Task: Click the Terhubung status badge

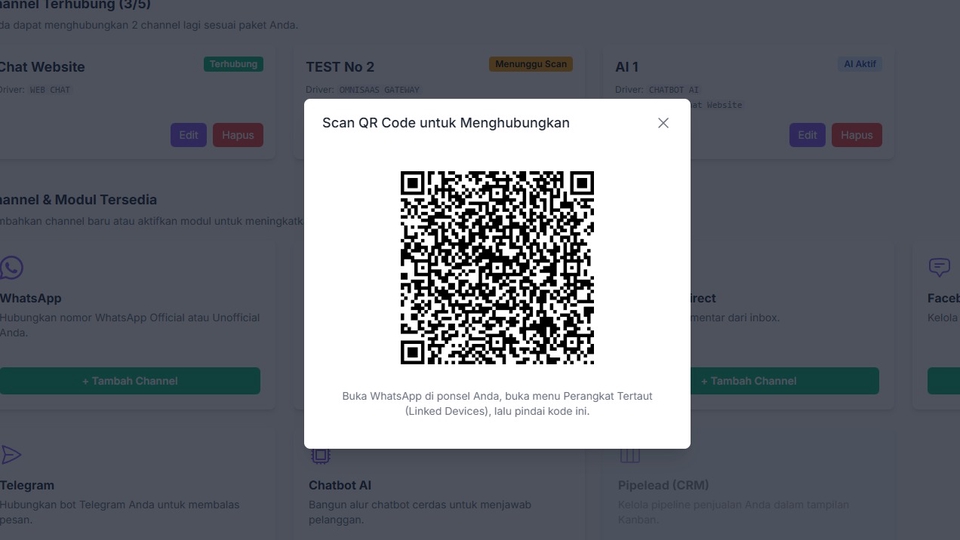Action: (x=233, y=64)
